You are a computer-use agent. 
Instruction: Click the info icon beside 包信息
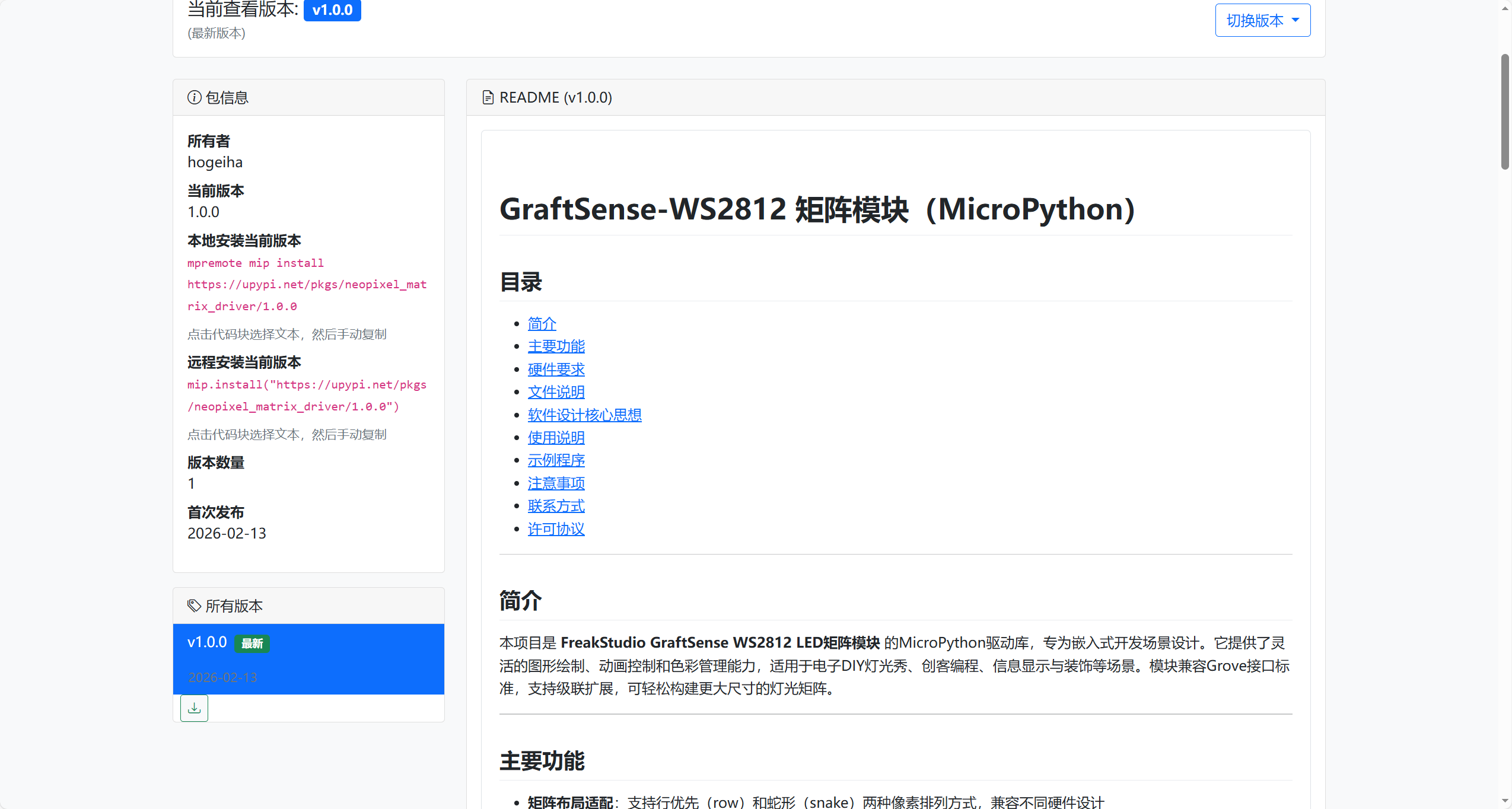(x=194, y=97)
